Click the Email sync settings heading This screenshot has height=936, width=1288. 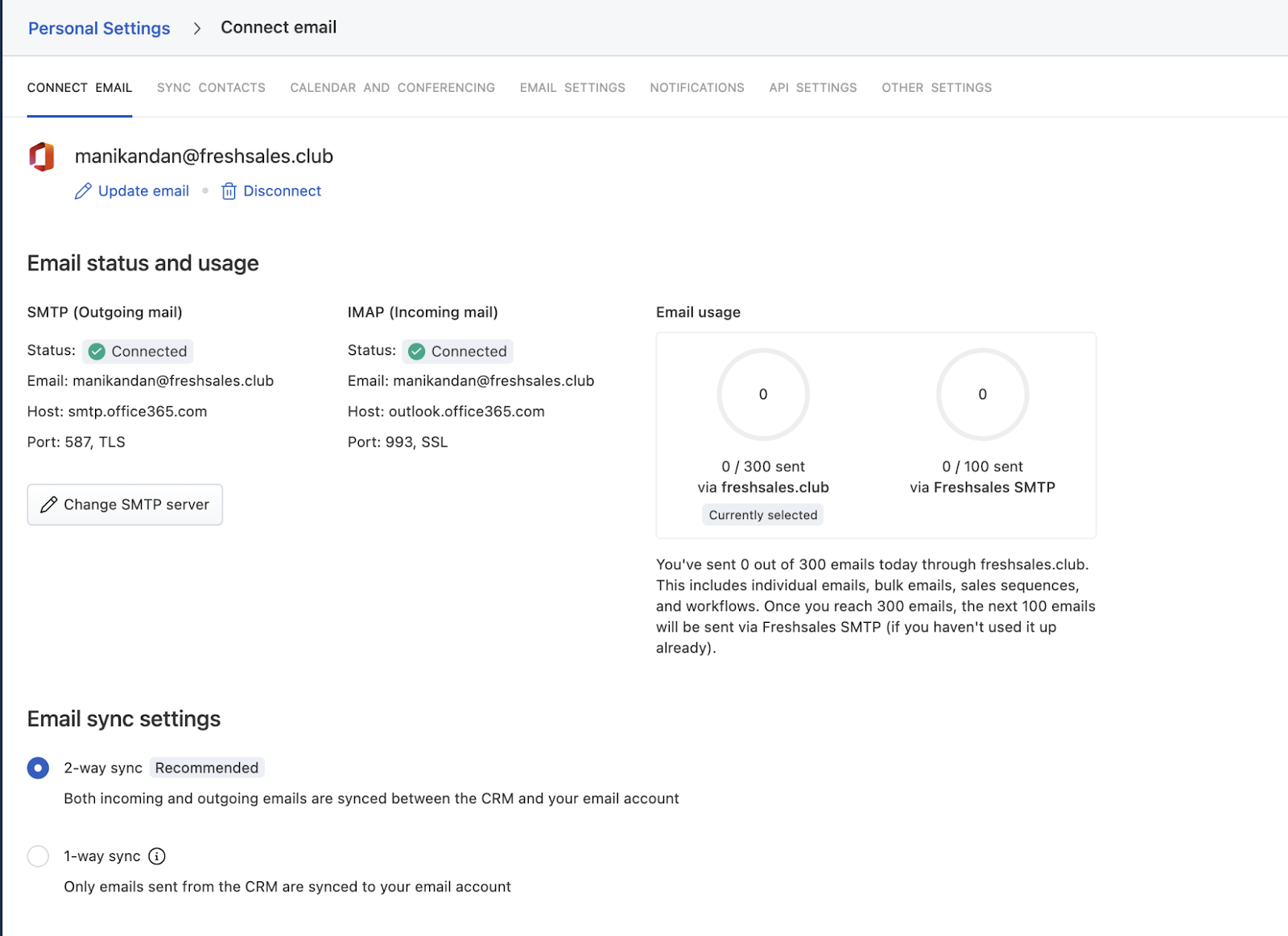[x=124, y=719]
